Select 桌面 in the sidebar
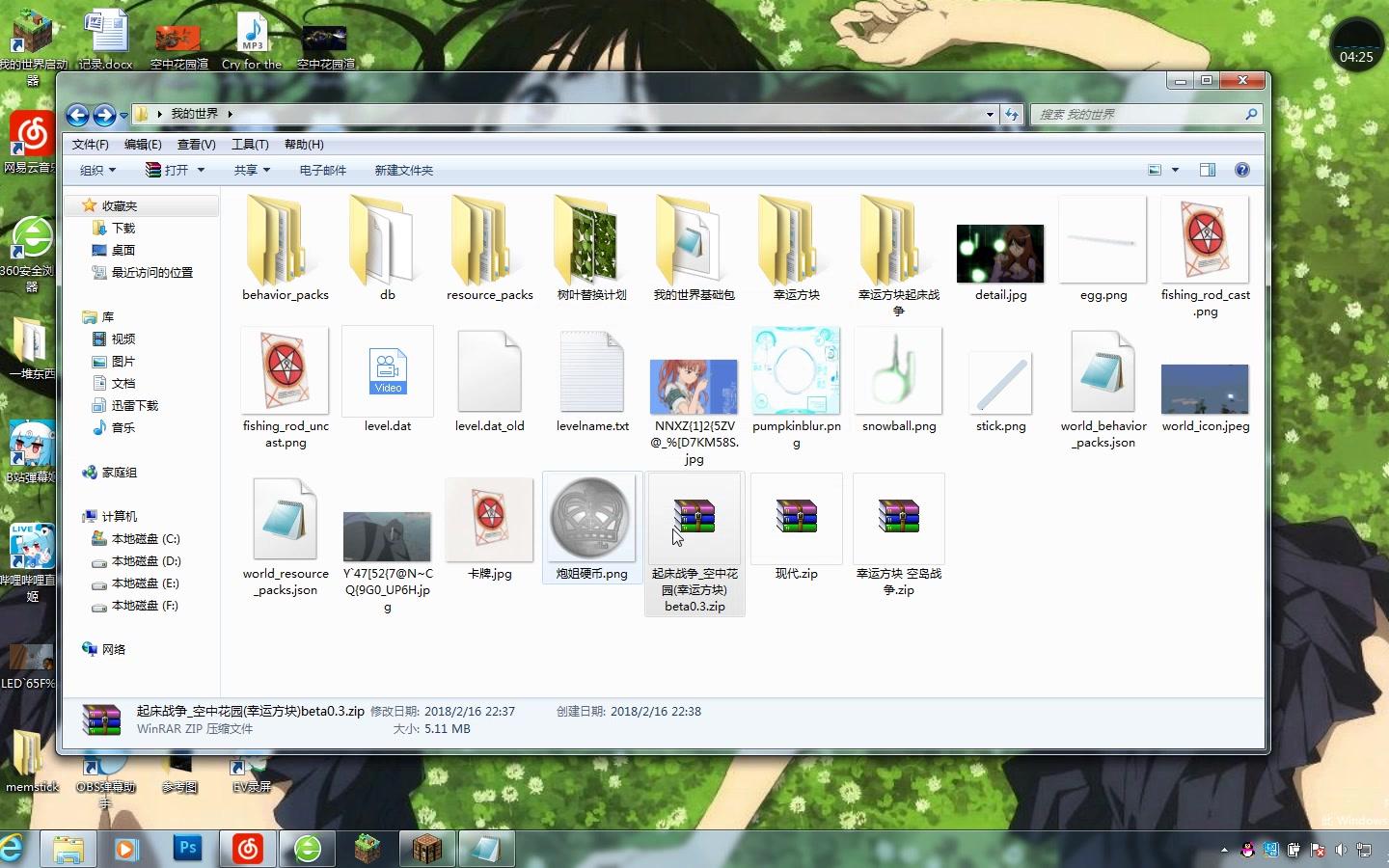The image size is (1389, 868). pos(123,251)
